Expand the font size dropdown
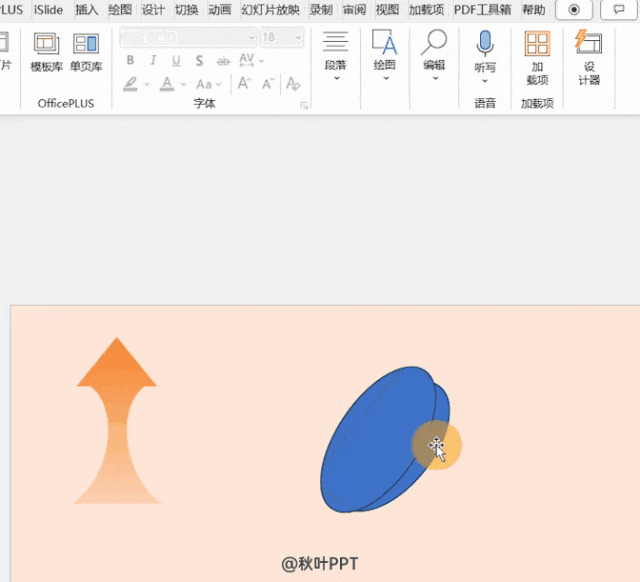The width and height of the screenshot is (640, 582). (x=298, y=37)
